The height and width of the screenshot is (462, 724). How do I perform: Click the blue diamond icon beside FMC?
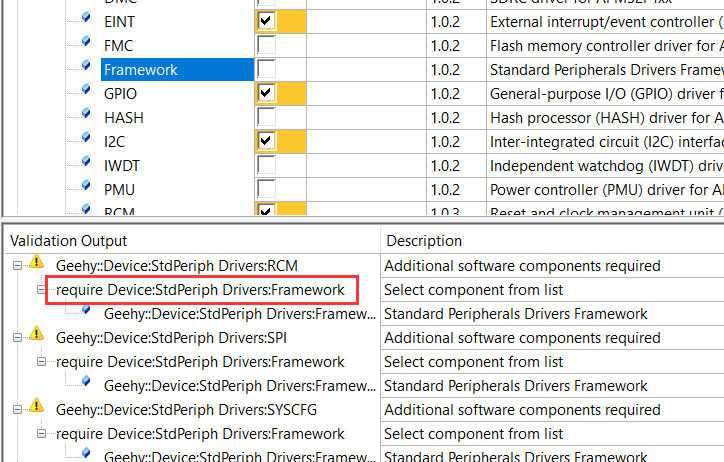point(86,42)
